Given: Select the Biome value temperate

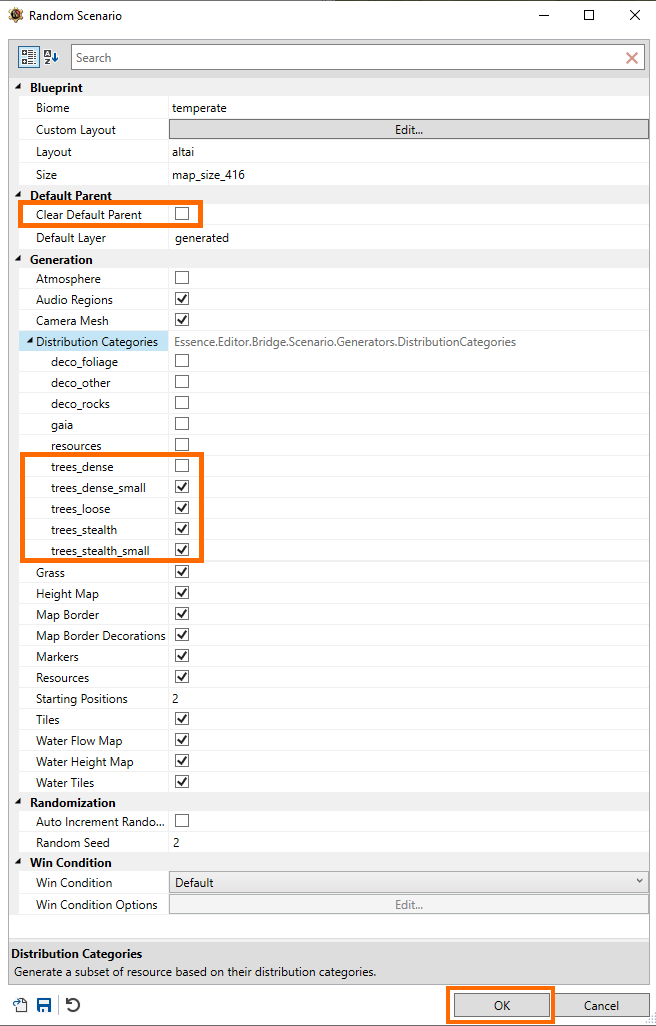Looking at the screenshot, I should click(x=199, y=108).
